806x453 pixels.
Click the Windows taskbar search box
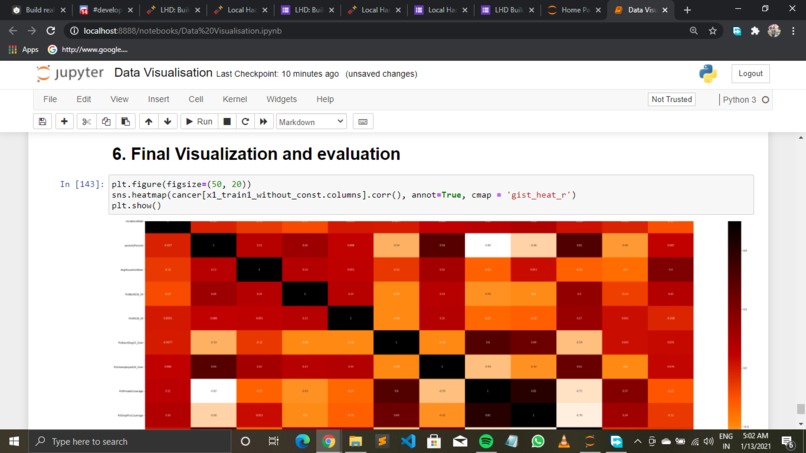tap(130, 441)
